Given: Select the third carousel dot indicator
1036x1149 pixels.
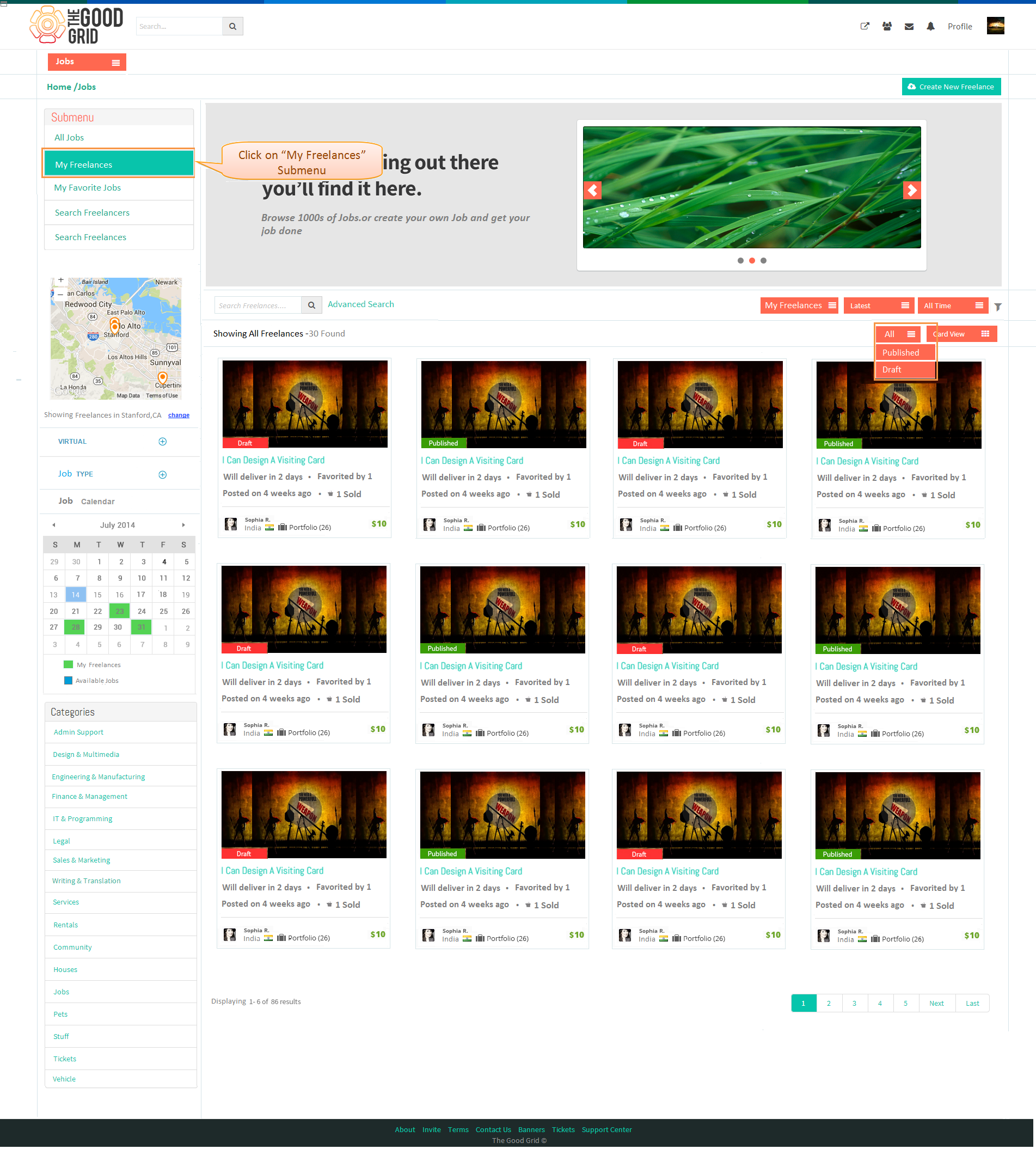Looking at the screenshot, I should coord(763,261).
